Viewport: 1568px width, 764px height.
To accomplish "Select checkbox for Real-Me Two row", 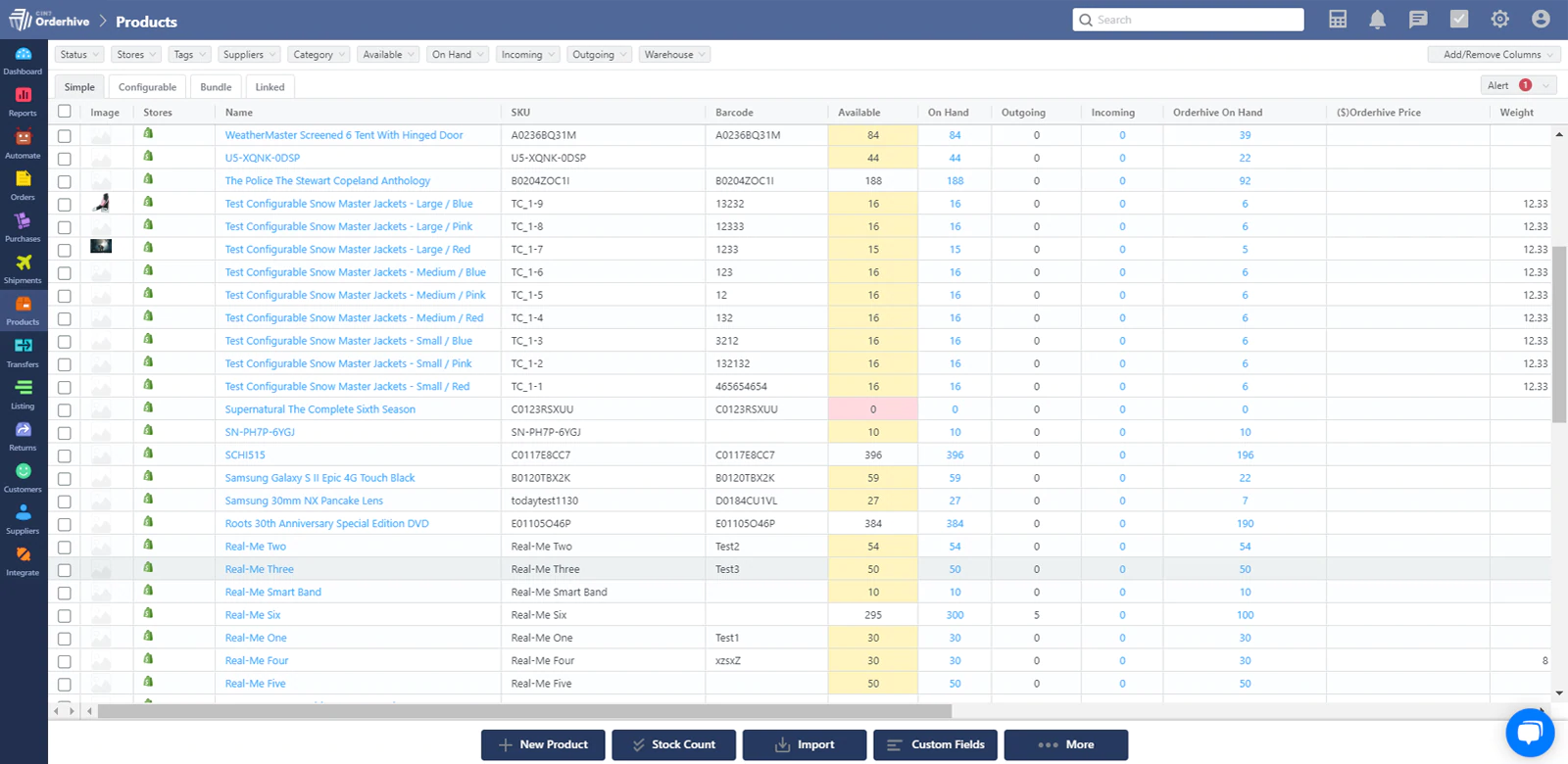I will (65, 548).
